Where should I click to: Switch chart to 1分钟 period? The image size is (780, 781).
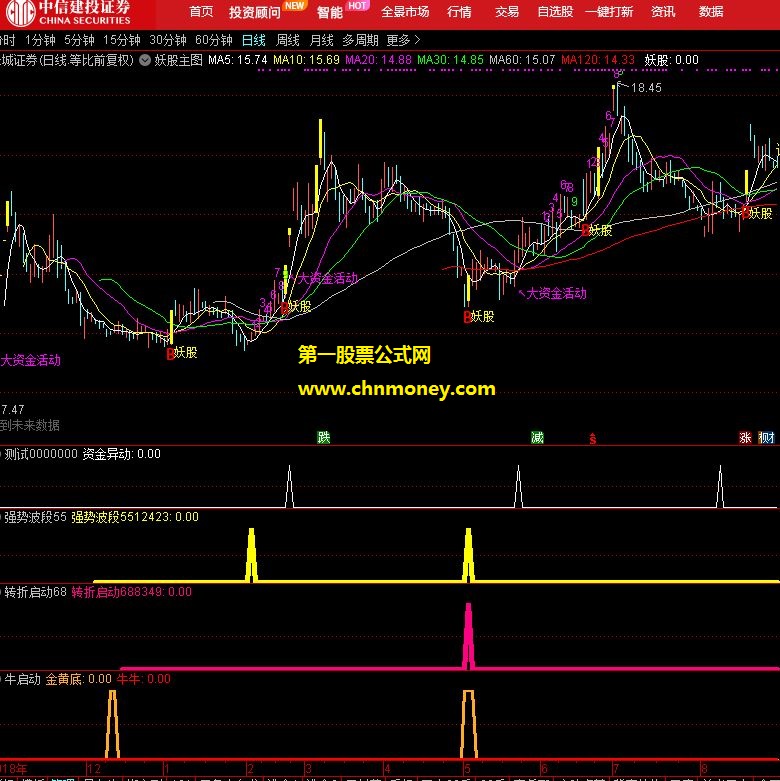(x=40, y=40)
